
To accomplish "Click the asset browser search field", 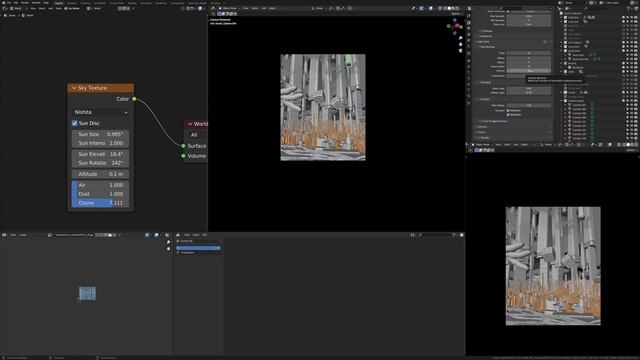I will [x=435, y=235].
